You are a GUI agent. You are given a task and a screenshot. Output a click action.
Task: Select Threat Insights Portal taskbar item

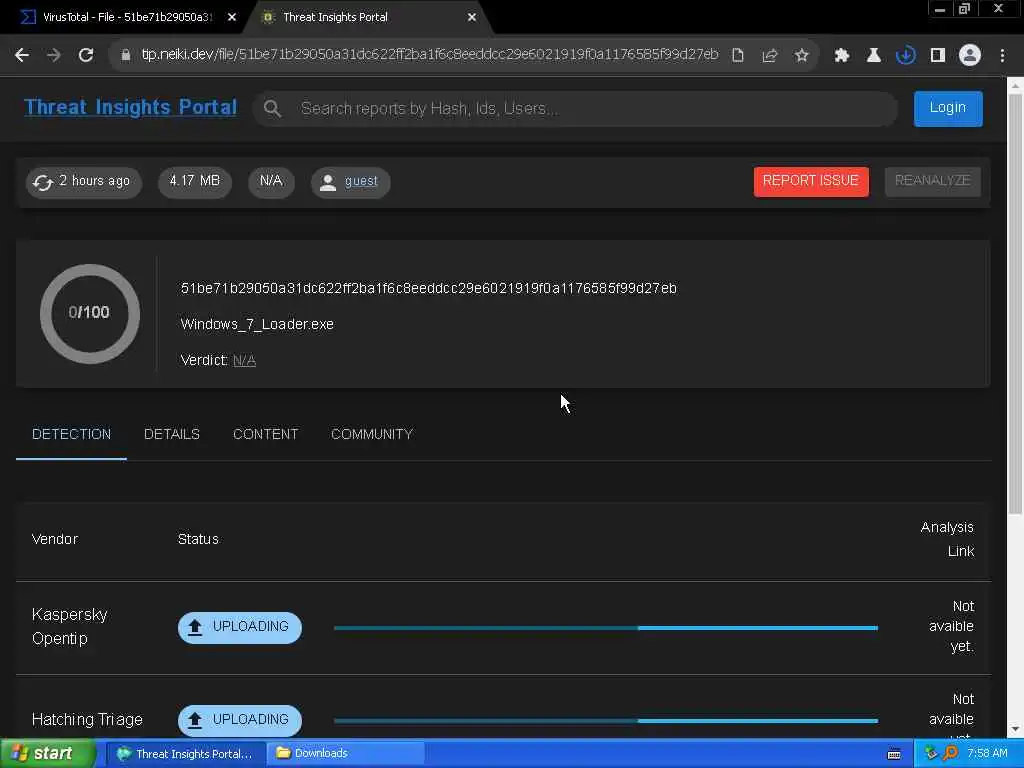[x=185, y=754]
